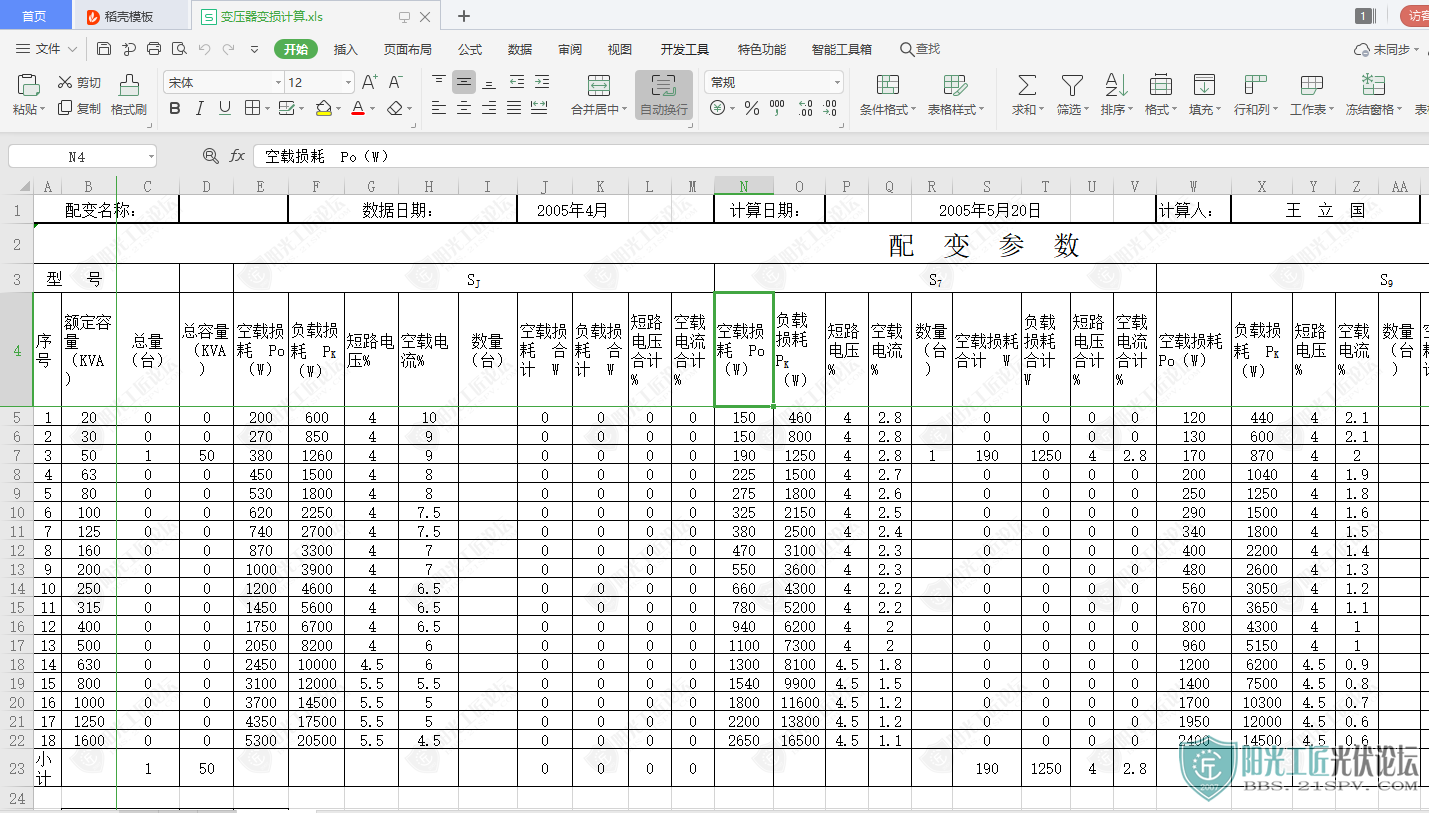The width and height of the screenshot is (1429, 813).
Task: Click the decrease indent icon
Action: point(517,82)
